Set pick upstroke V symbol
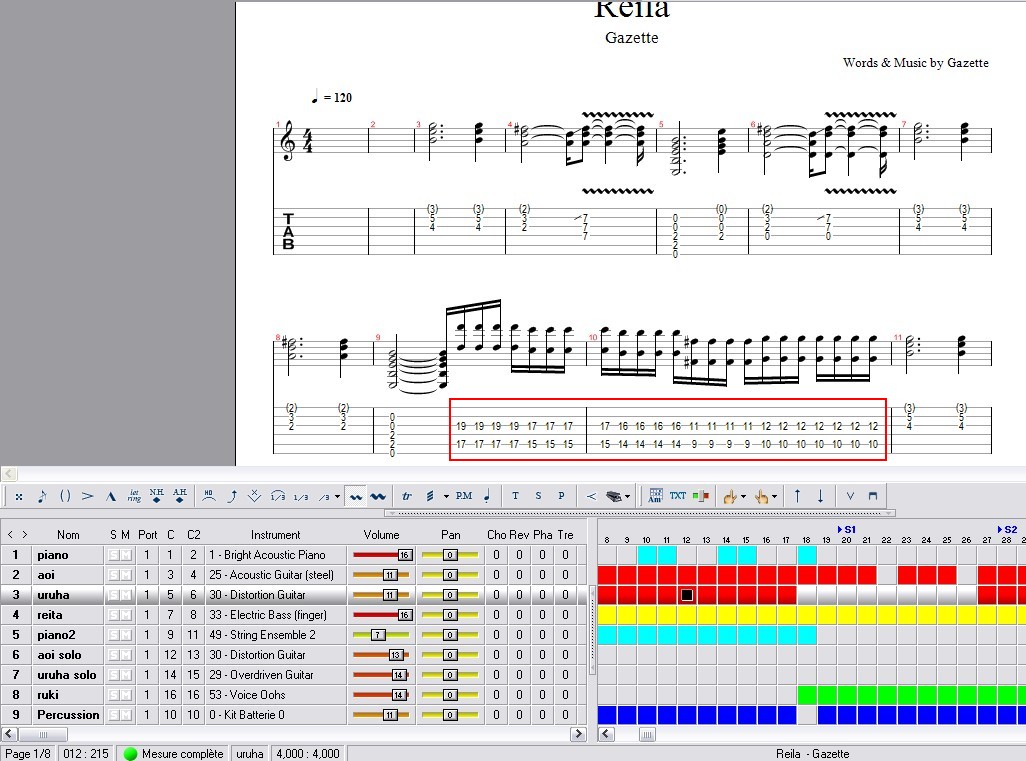 click(850, 496)
